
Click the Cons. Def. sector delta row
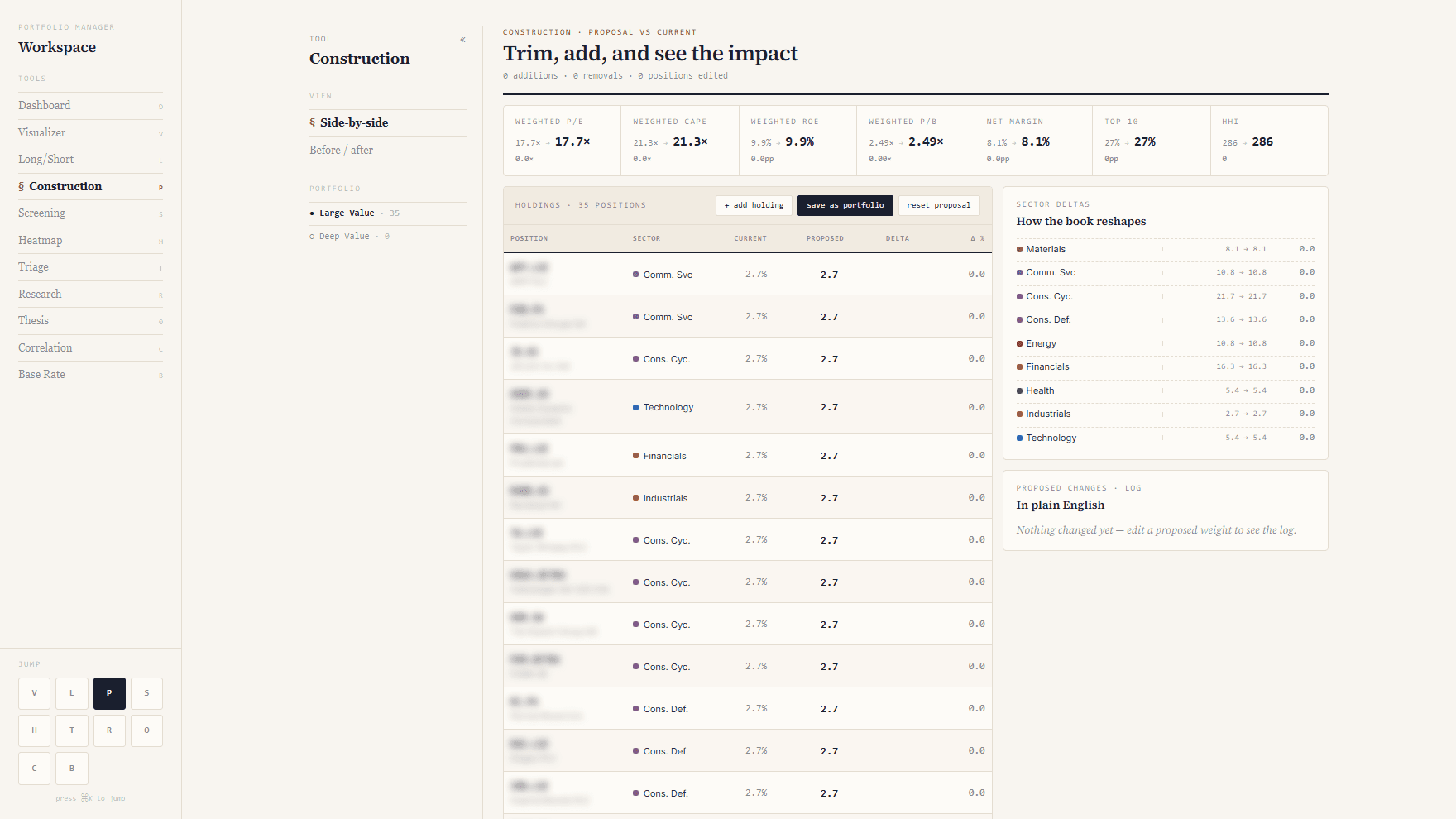tap(1165, 319)
